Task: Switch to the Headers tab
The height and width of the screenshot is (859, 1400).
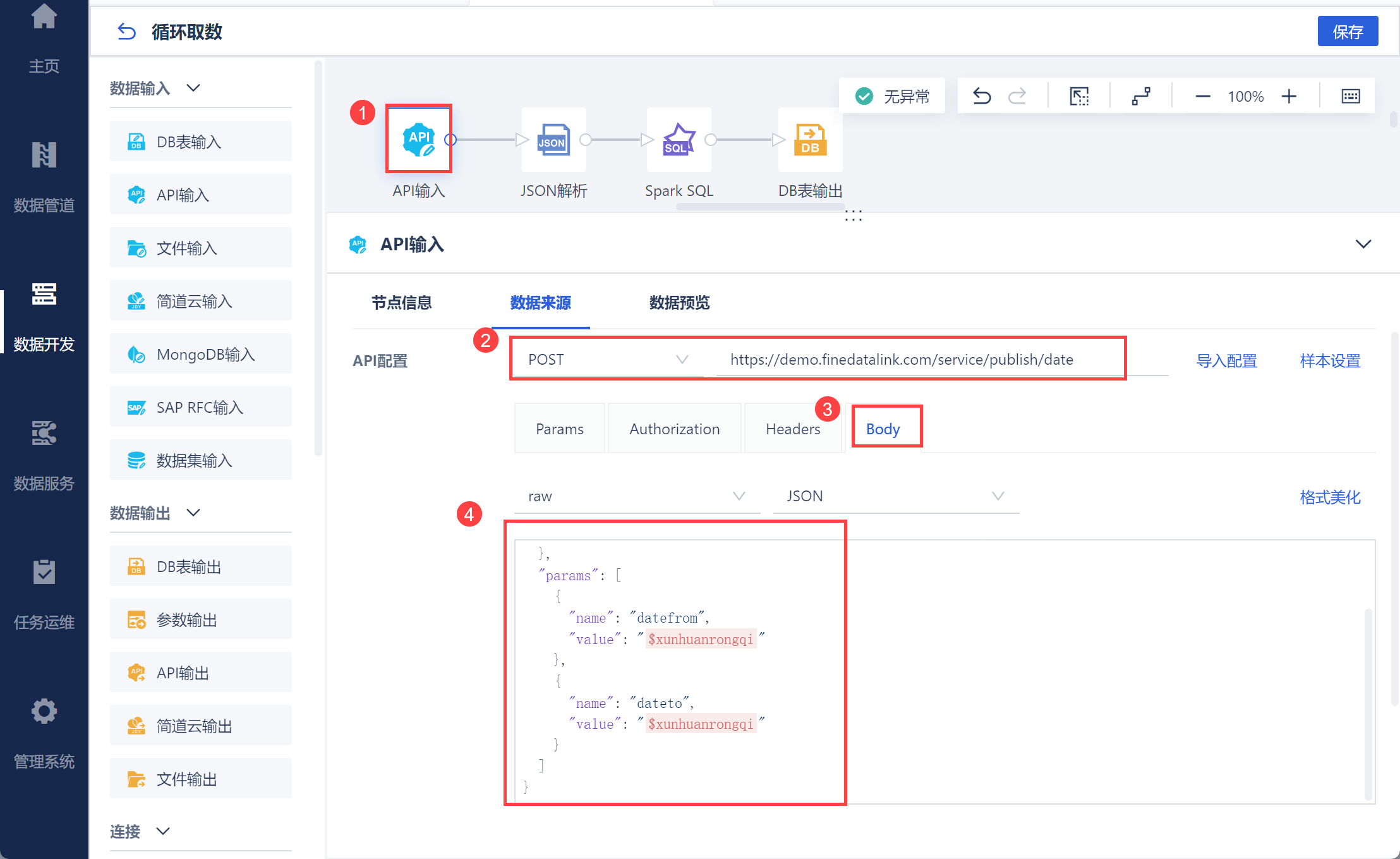Action: click(792, 429)
